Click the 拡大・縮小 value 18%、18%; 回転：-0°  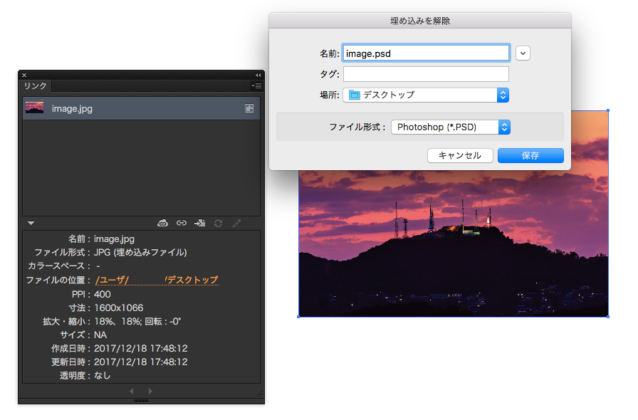coord(138,322)
